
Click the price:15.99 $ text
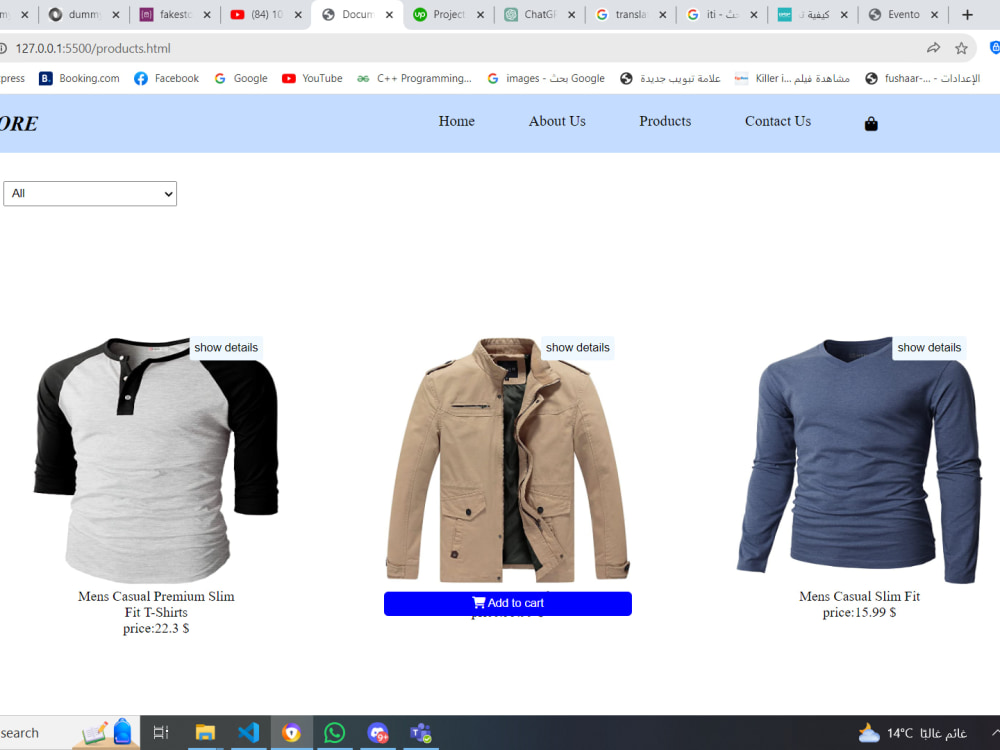[860, 612]
